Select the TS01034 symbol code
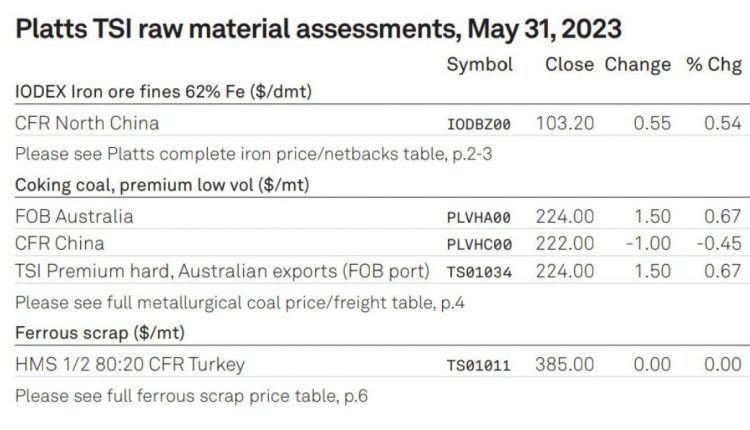Viewport: 750px width, 430px height. (x=478, y=271)
